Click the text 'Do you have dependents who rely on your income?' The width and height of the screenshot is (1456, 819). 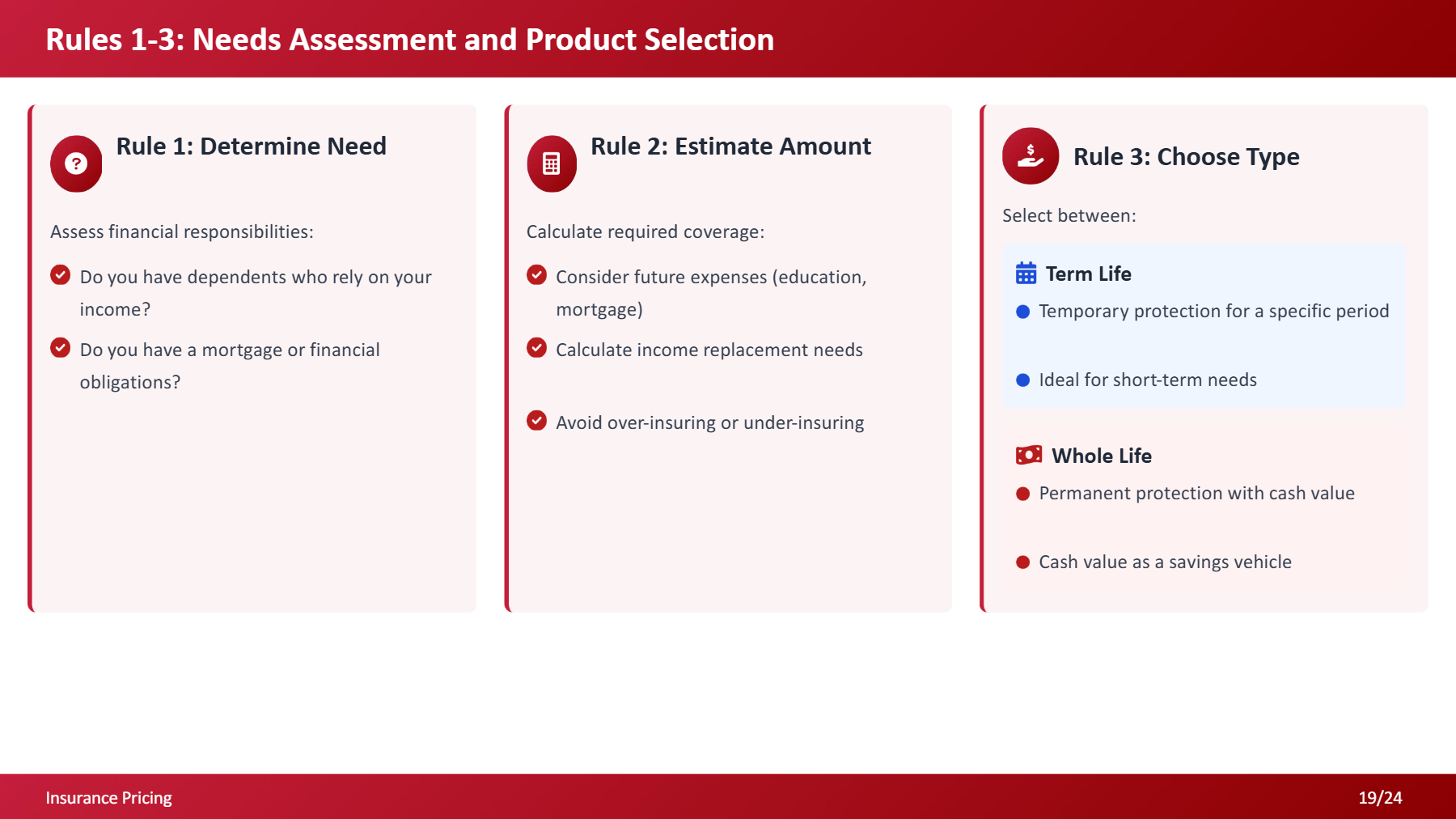pos(256,293)
